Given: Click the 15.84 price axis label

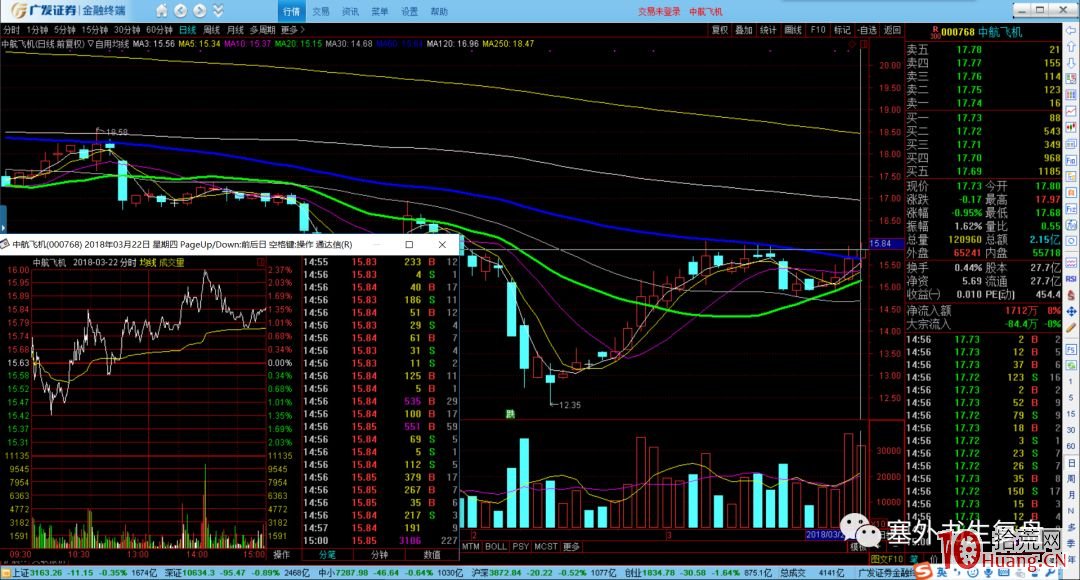Looking at the screenshot, I should [880, 244].
